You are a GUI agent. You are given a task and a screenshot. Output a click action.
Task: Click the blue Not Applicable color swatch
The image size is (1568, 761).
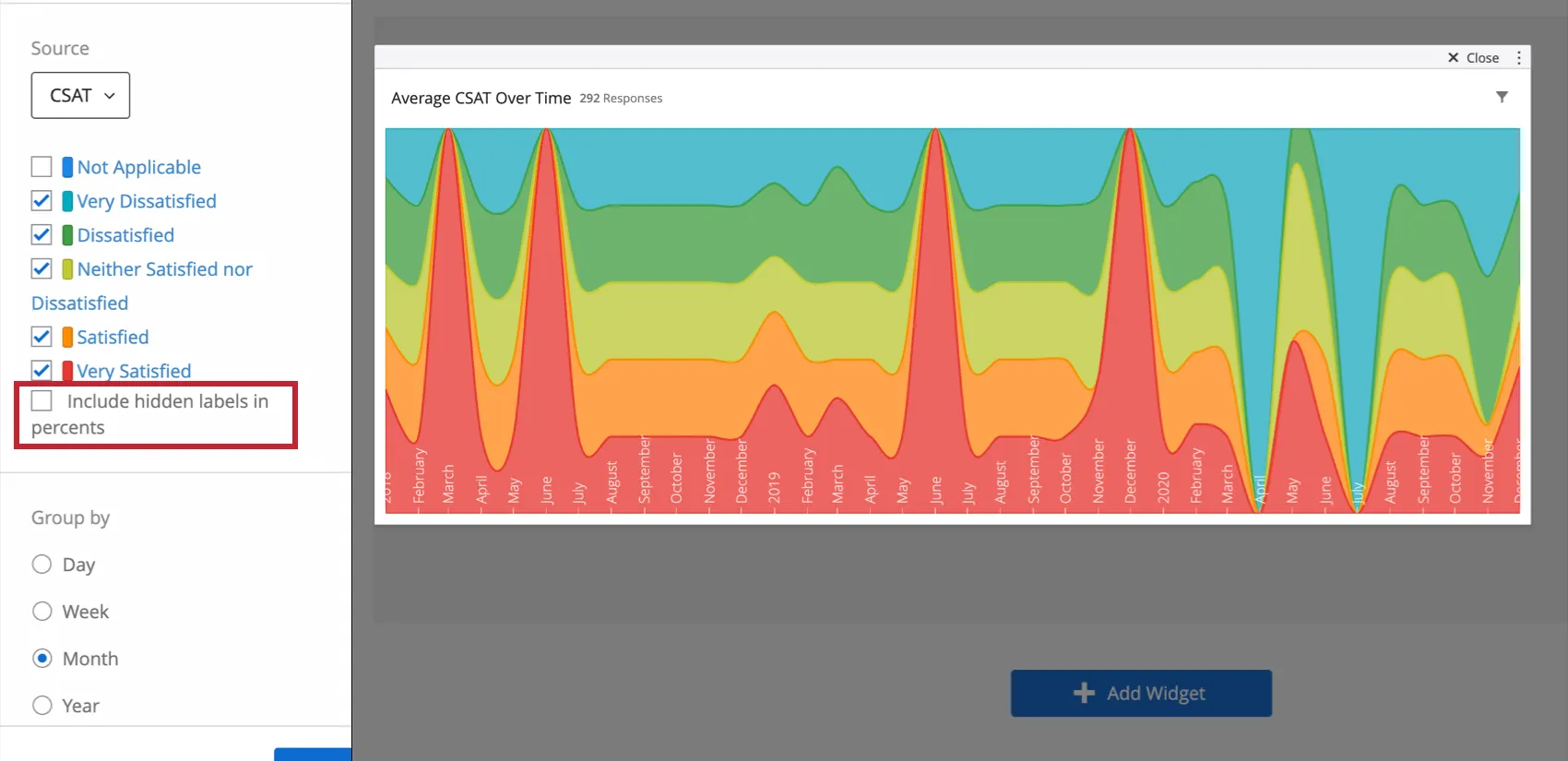click(x=67, y=167)
